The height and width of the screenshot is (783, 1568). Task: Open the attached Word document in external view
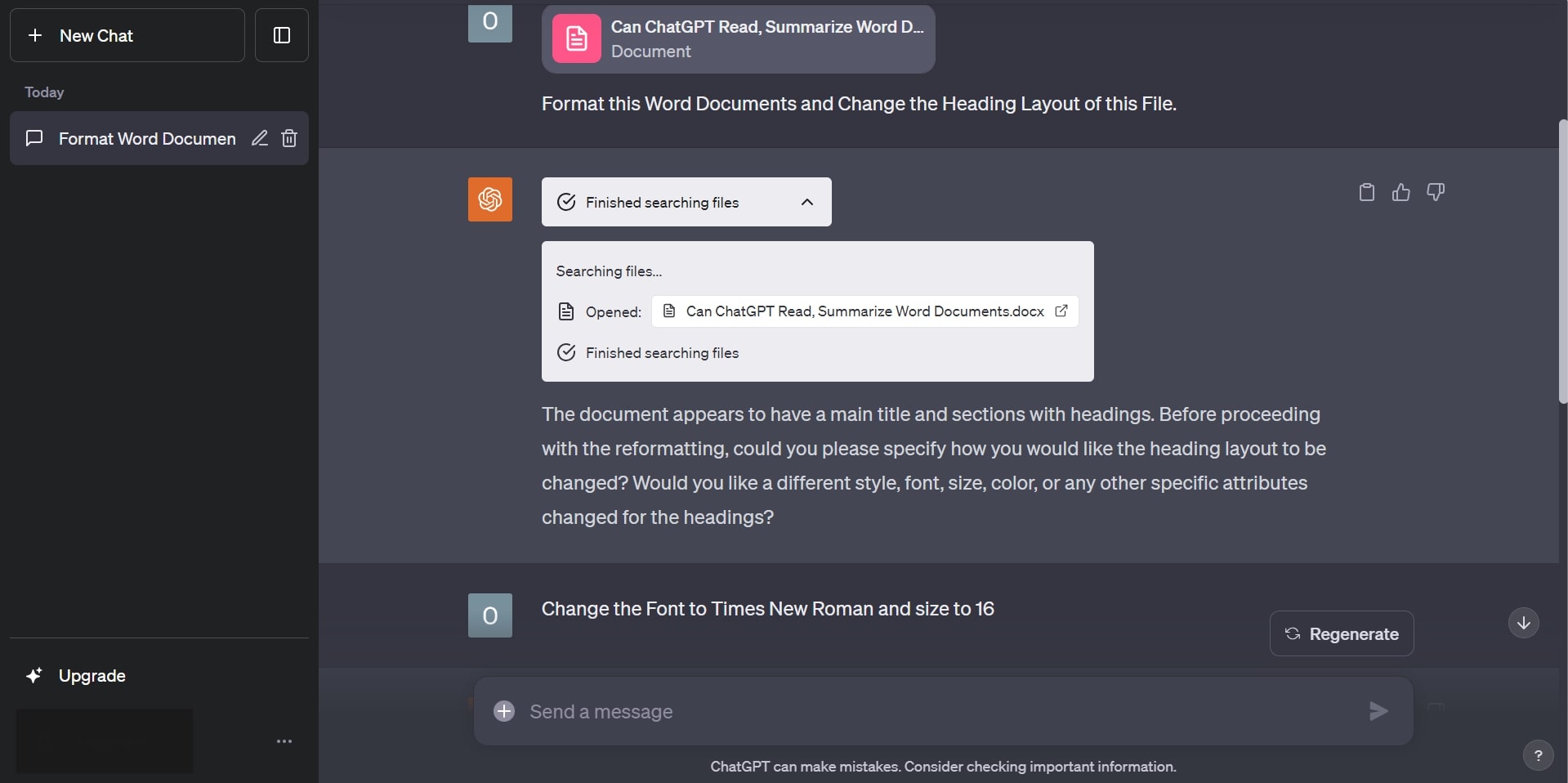(1061, 311)
